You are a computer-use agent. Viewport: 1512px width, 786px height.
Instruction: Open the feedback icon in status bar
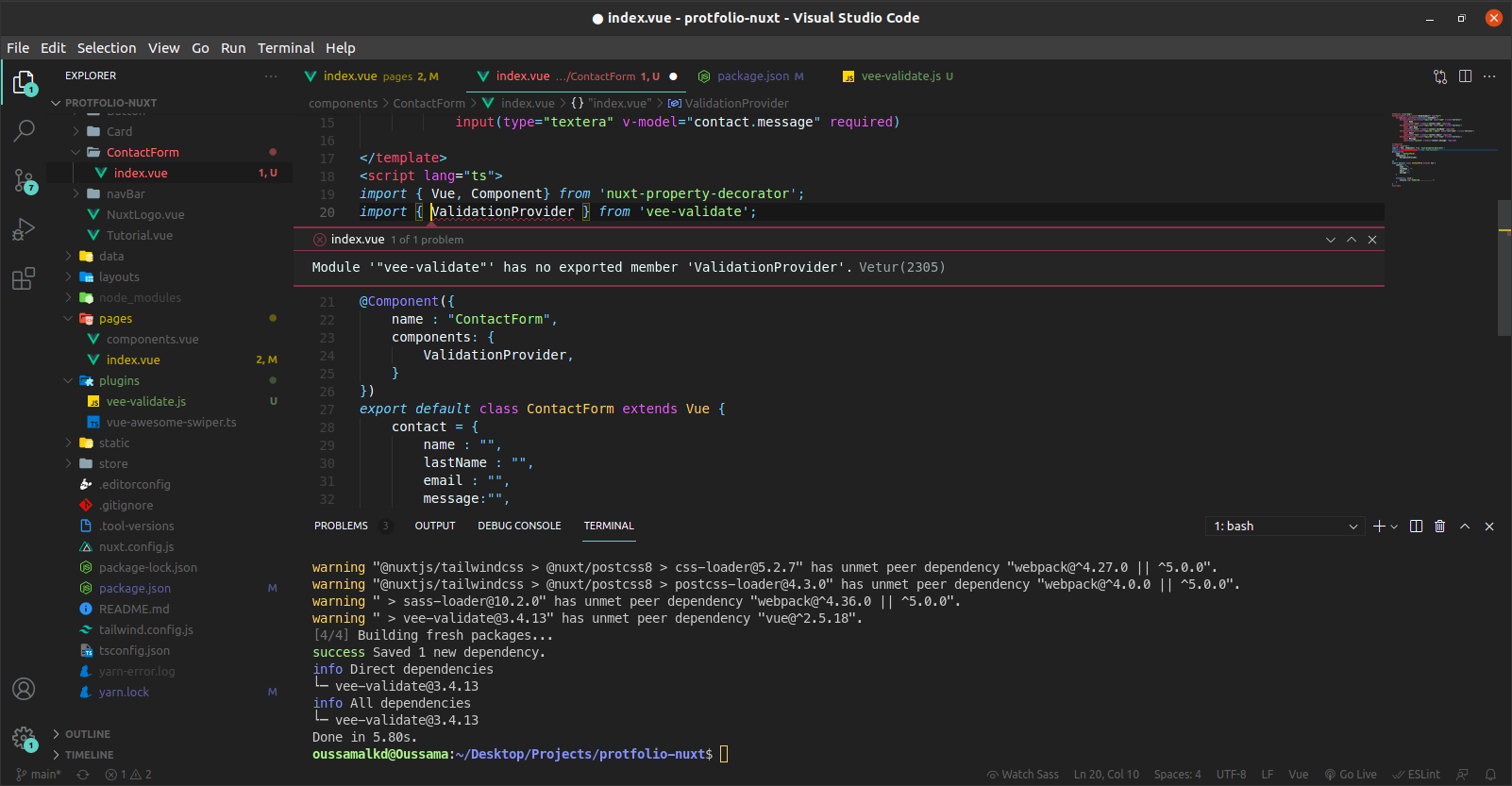1462,775
